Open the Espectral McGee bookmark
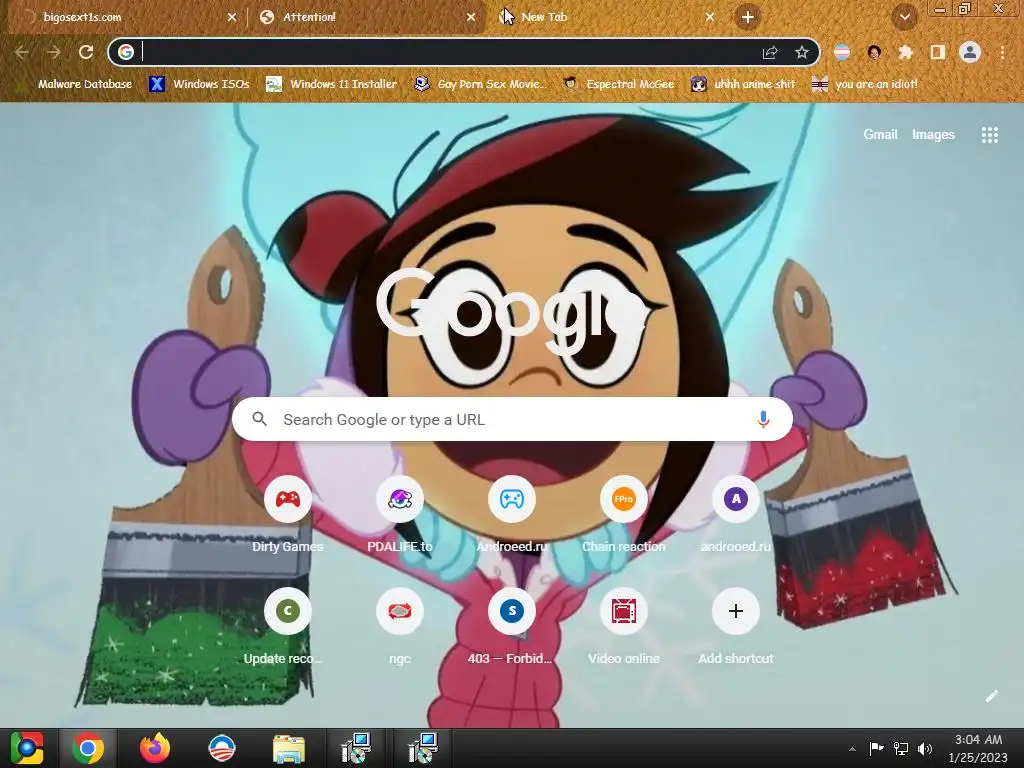The image size is (1024, 768). (619, 84)
